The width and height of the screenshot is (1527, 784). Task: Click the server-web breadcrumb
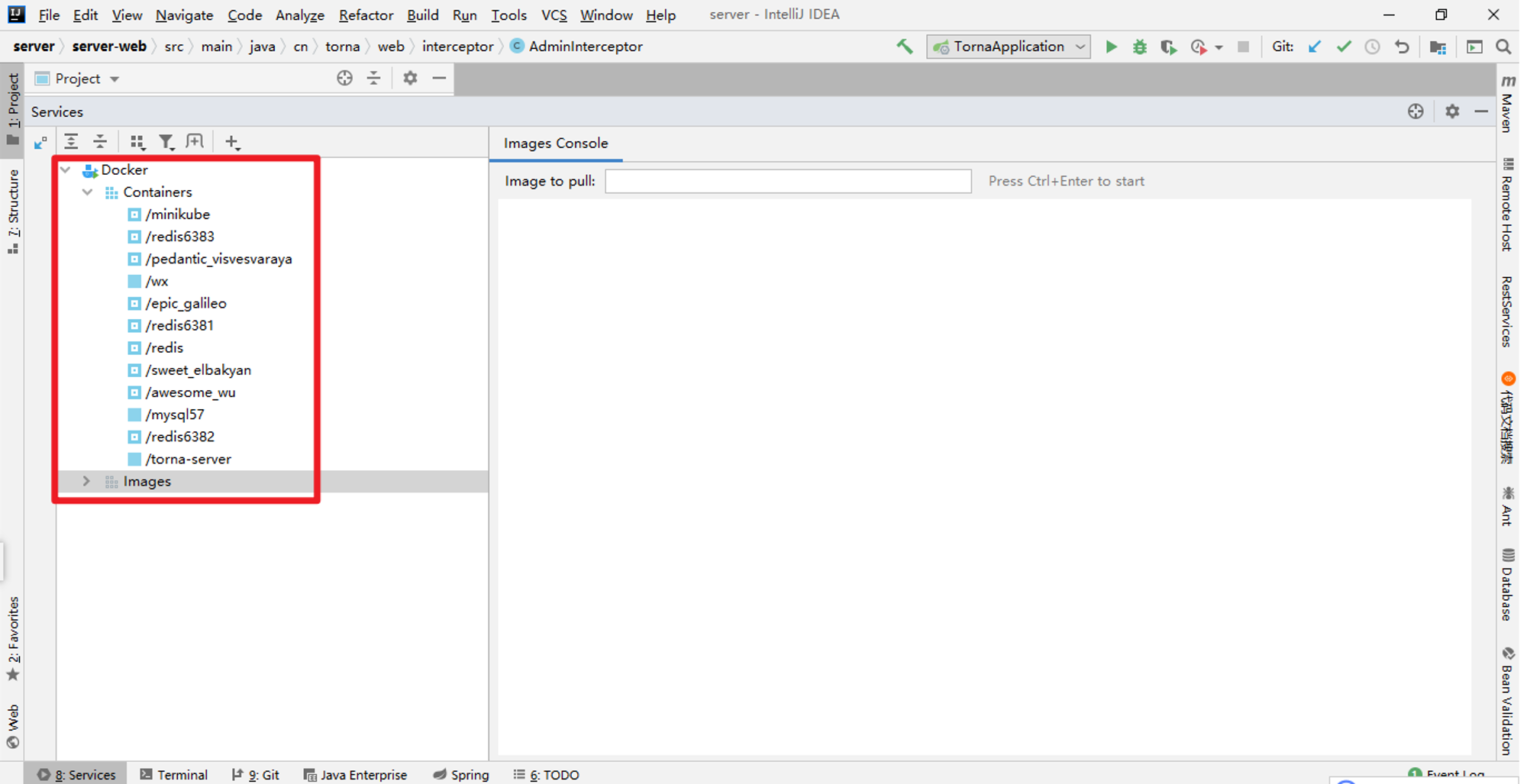109,47
